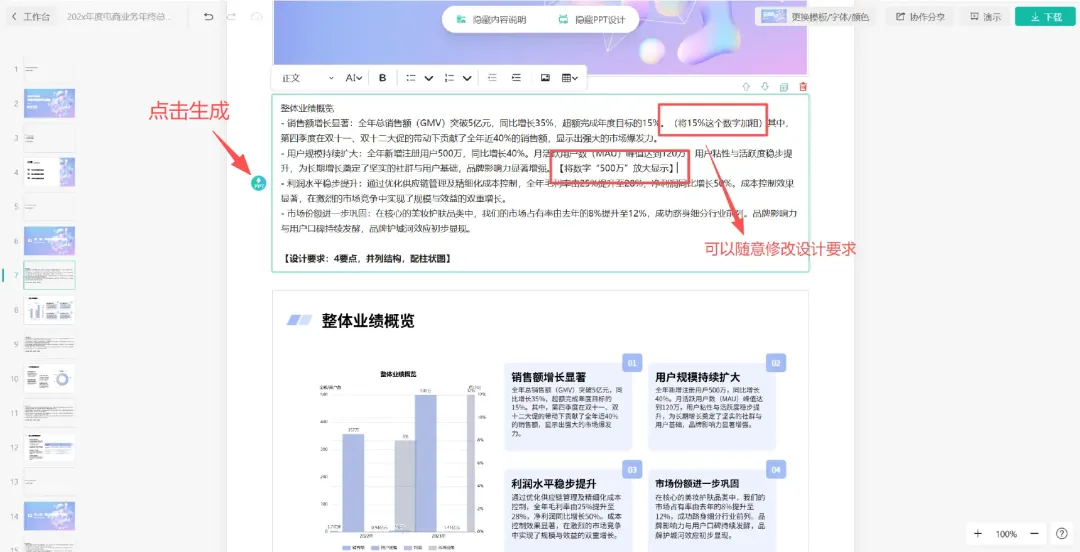Expand the bulleted list style dropdown

click(x=429, y=78)
